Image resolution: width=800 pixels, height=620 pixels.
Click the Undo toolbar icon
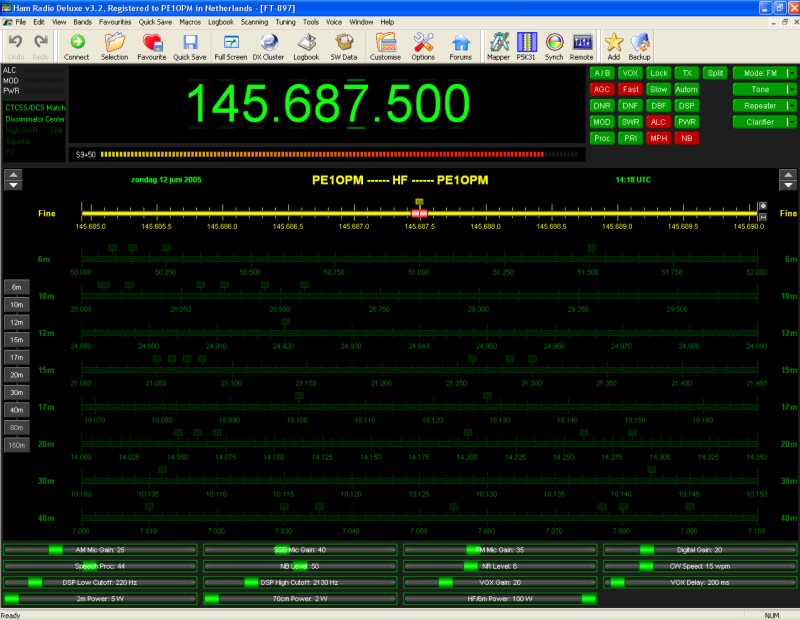coord(15,46)
